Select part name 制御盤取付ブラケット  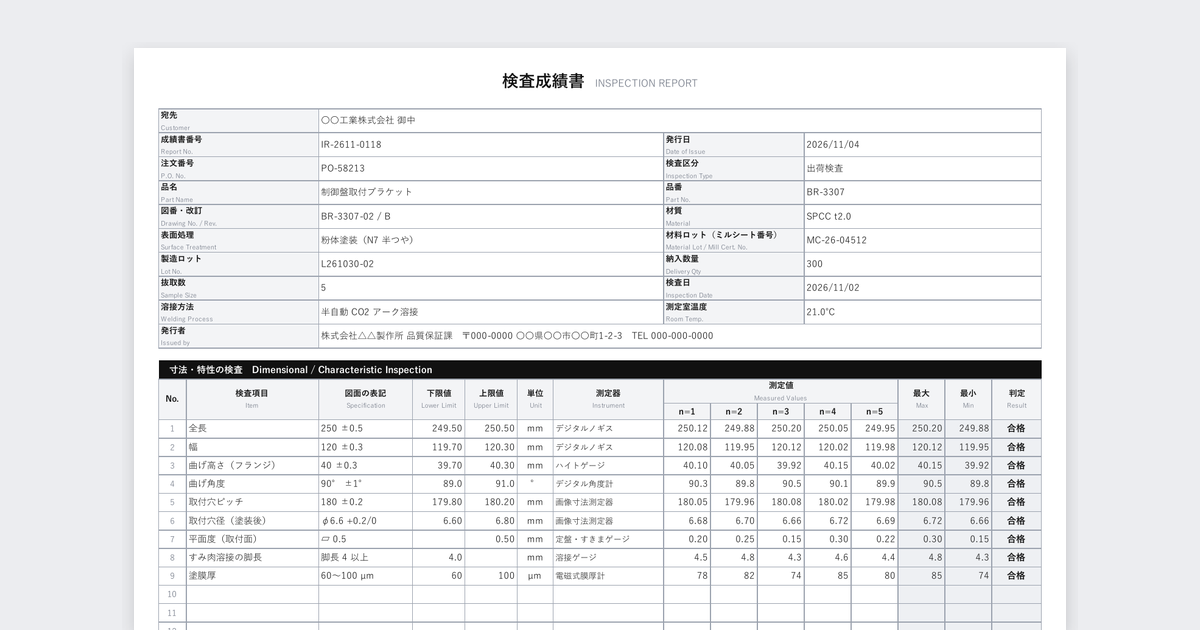point(366,192)
